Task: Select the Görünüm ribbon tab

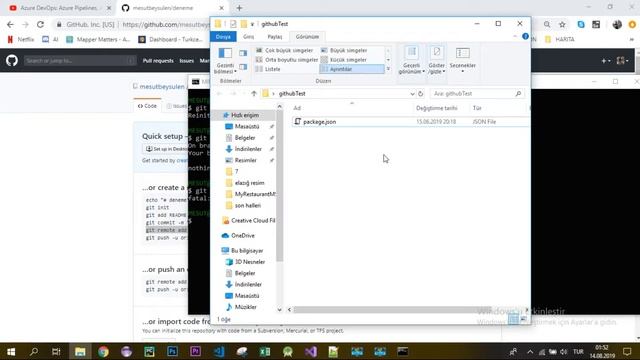Action: [x=307, y=37]
